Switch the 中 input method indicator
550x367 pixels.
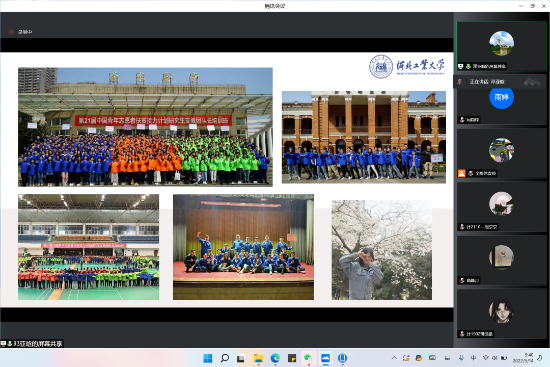coord(473,358)
